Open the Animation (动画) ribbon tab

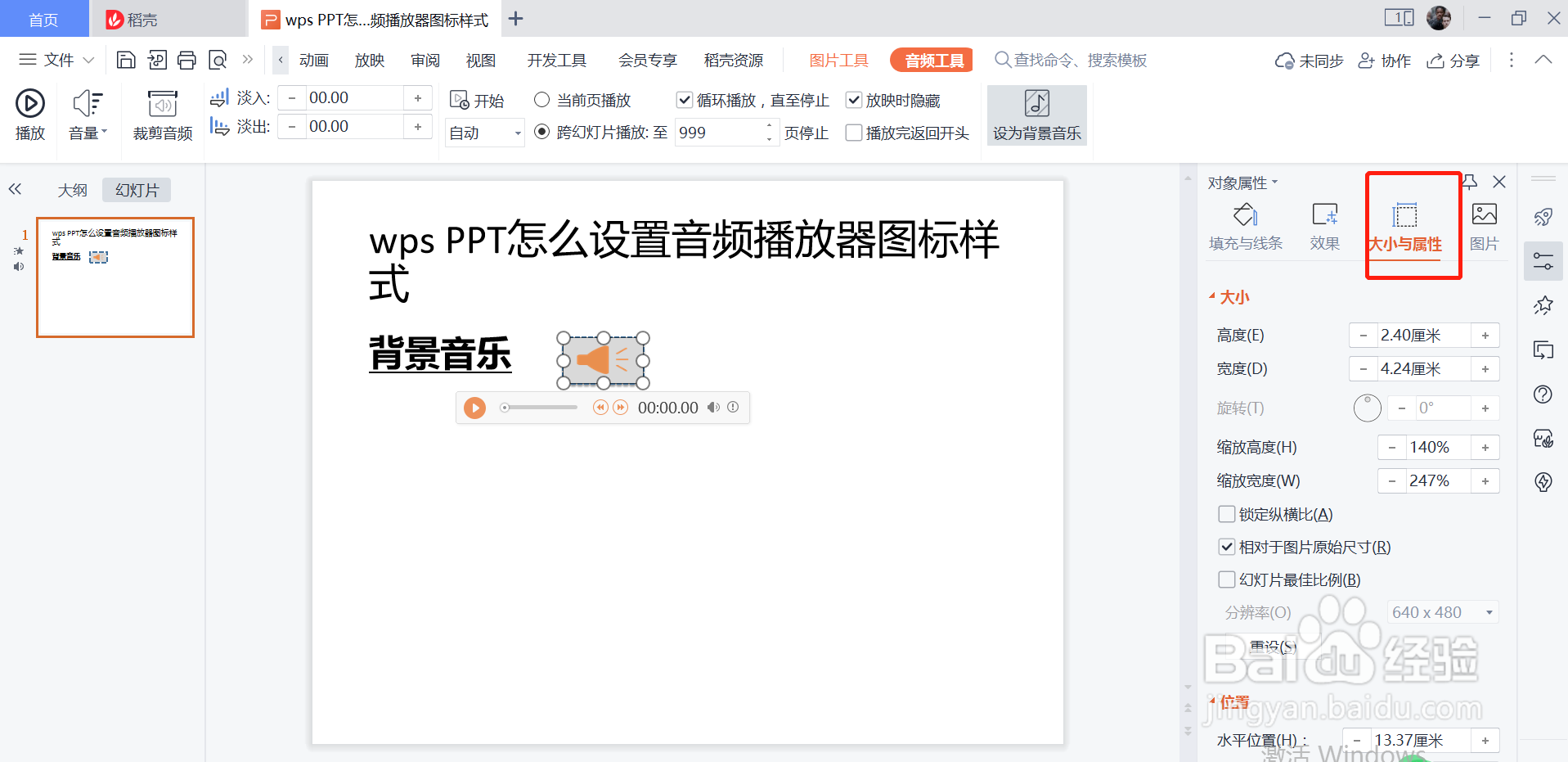pyautogui.click(x=314, y=61)
